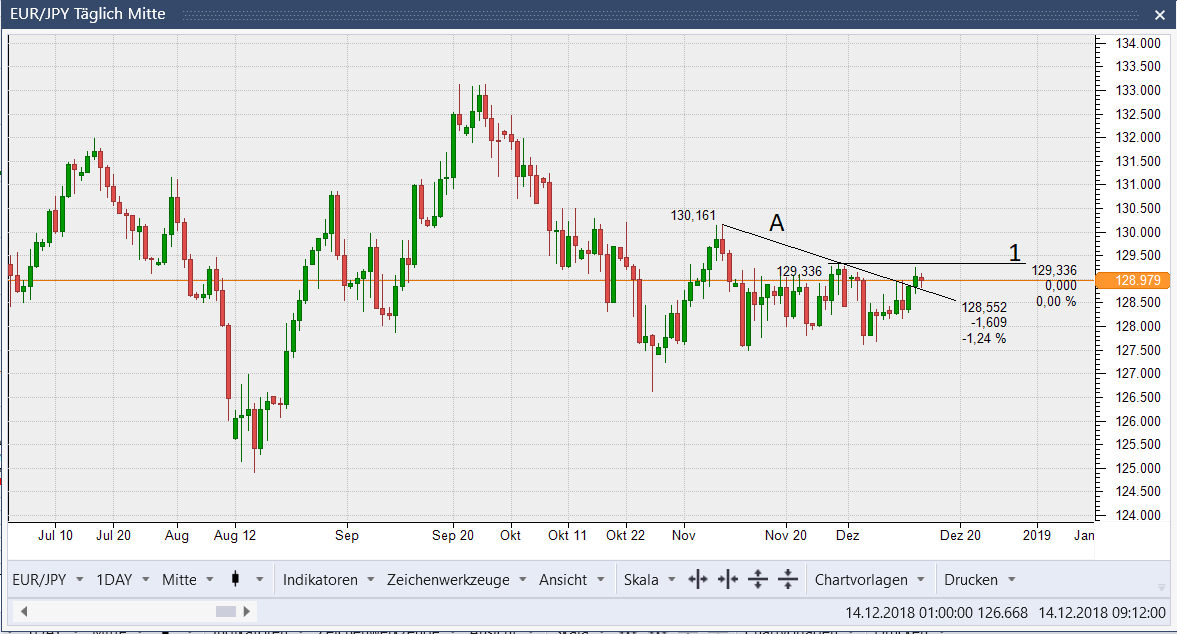Click the 128,552 trendline end label
The width and height of the screenshot is (1177, 634).
pos(984,307)
